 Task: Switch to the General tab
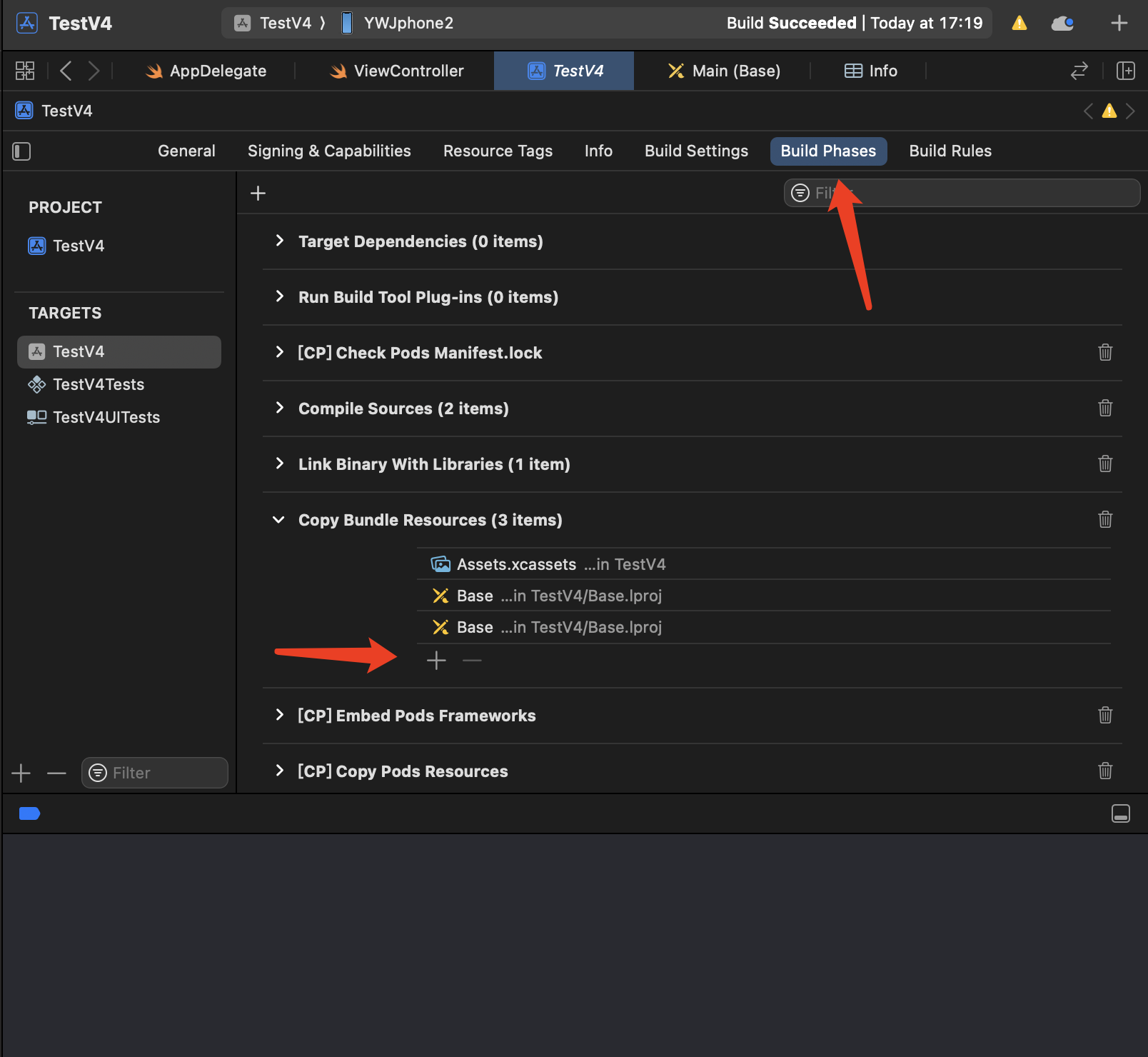pos(186,151)
